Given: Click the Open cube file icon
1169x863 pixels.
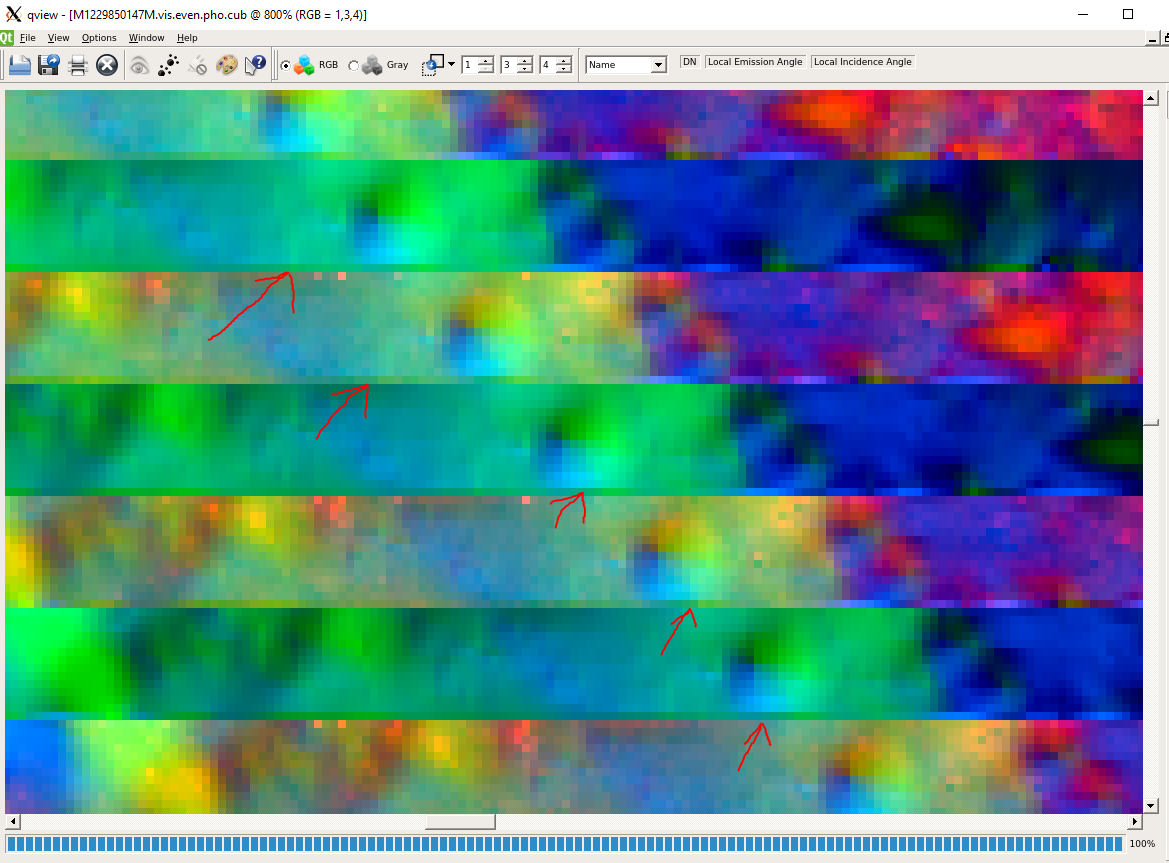Looking at the screenshot, I should click(19, 66).
